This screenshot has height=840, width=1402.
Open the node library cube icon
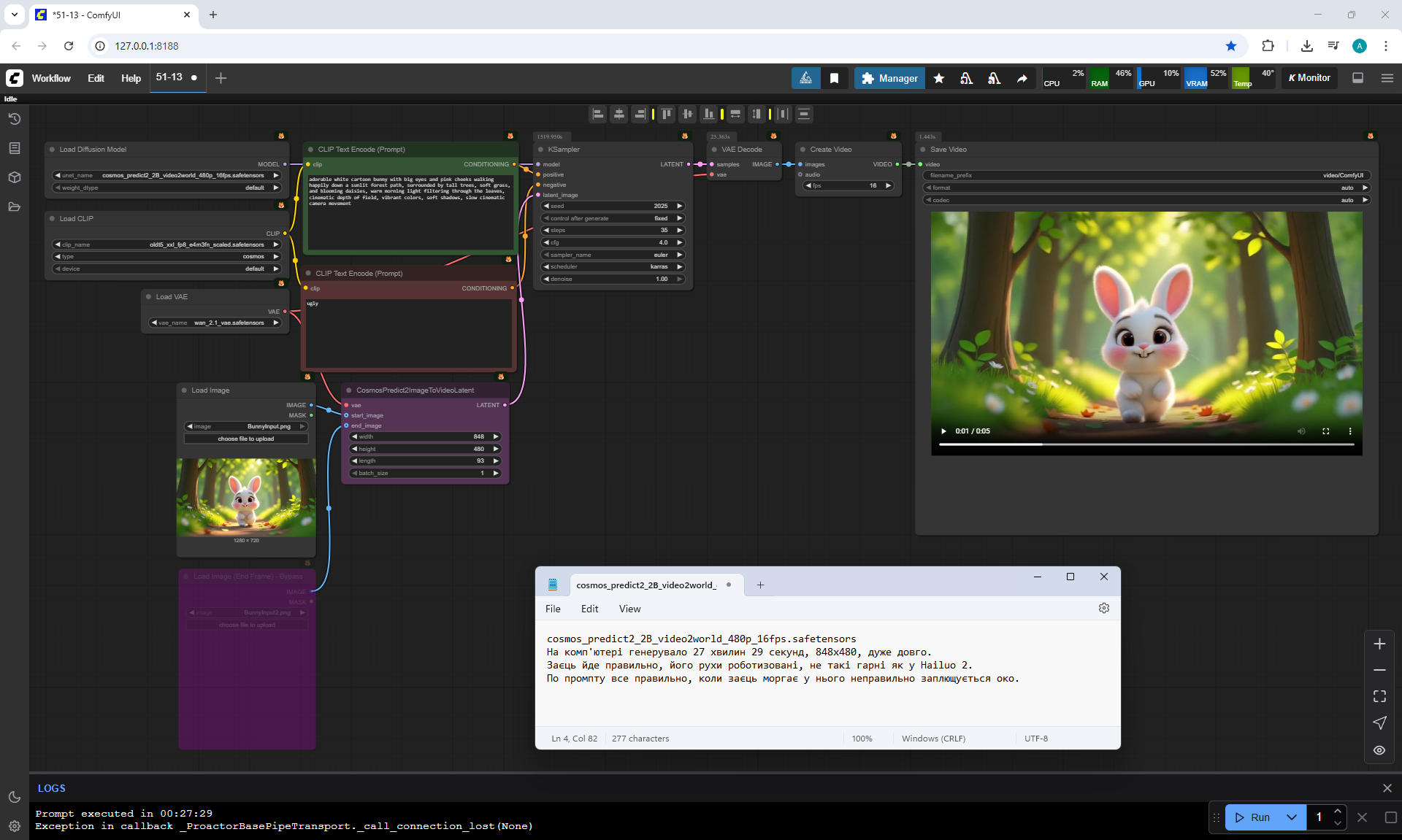click(x=15, y=177)
